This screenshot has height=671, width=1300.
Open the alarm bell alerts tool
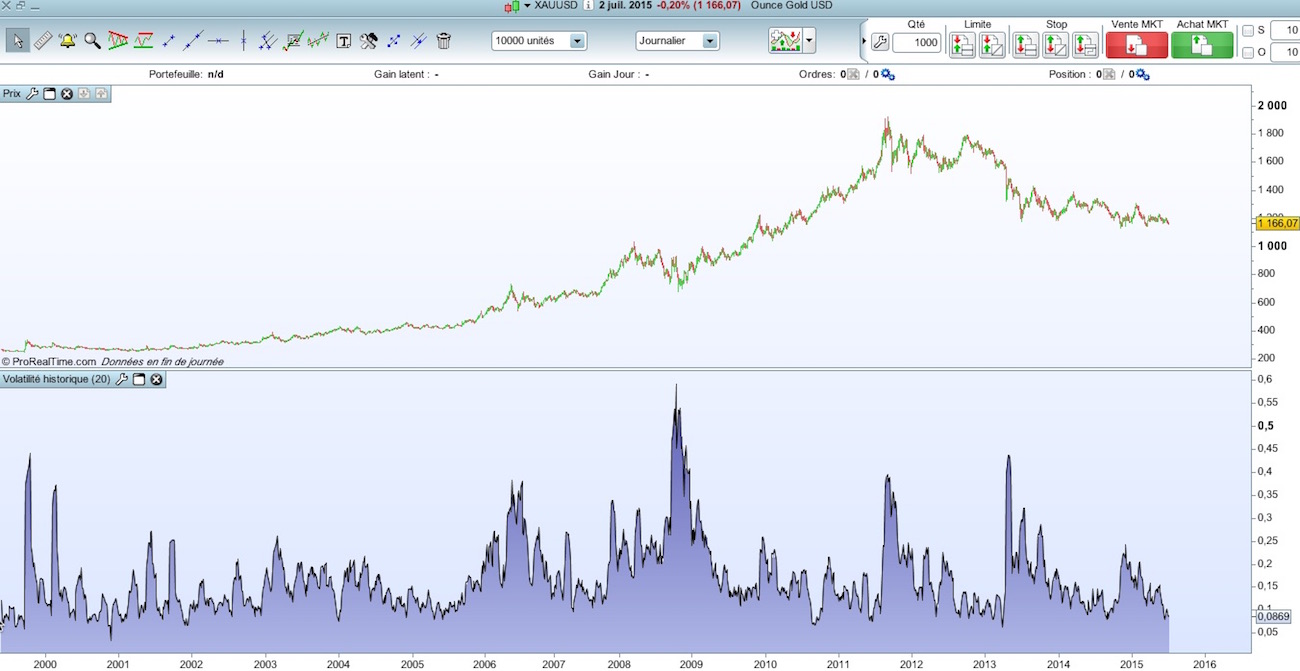[68, 41]
